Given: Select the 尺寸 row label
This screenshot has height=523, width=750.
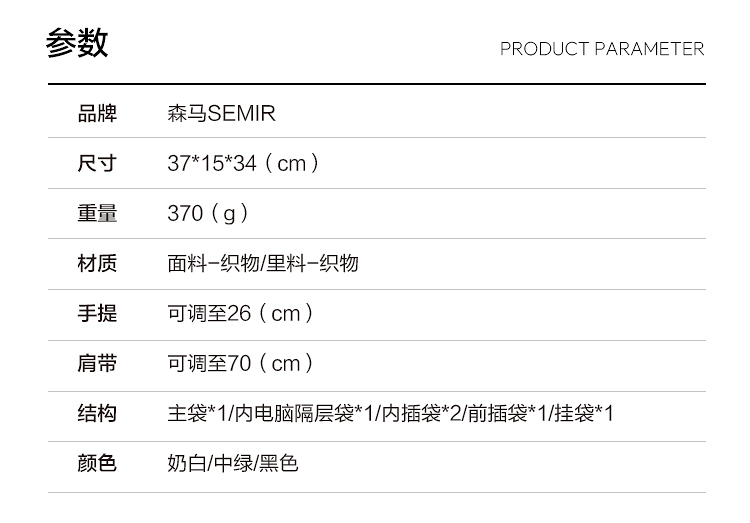Looking at the screenshot, I should pyautogui.click(x=97, y=163).
